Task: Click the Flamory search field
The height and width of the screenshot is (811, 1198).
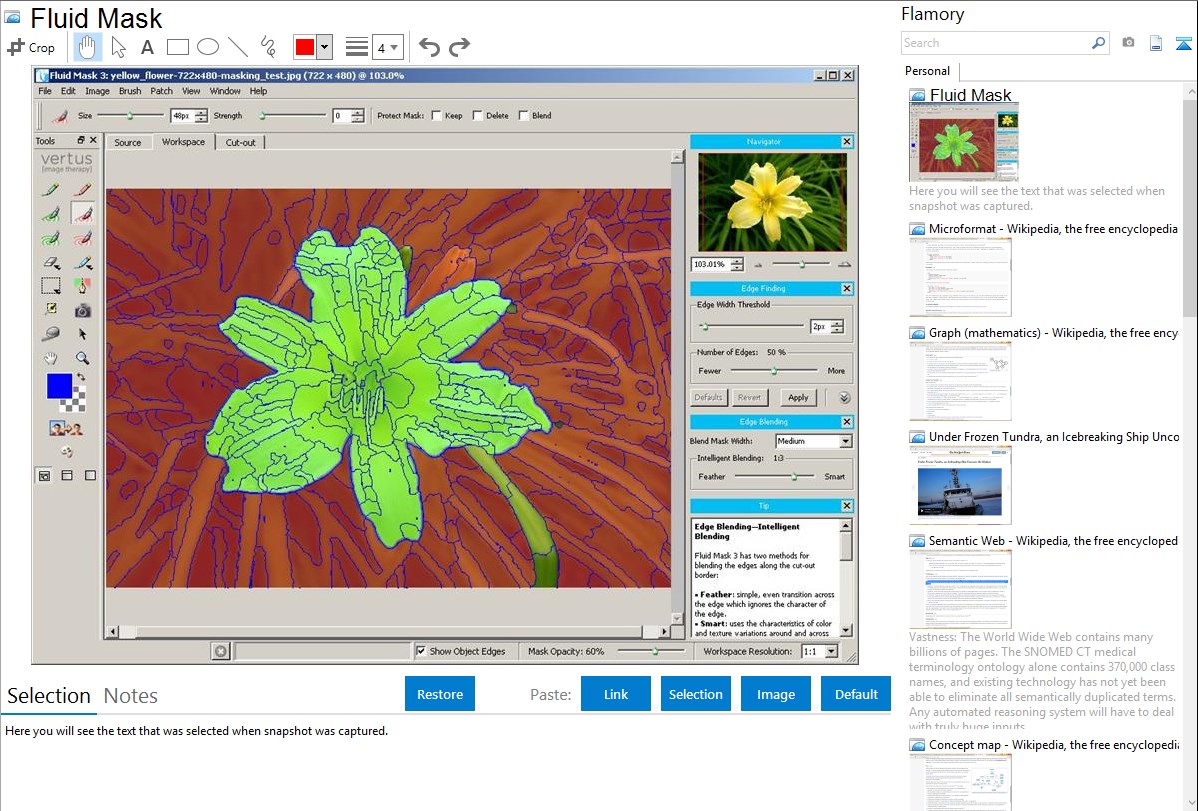Action: pos(995,43)
